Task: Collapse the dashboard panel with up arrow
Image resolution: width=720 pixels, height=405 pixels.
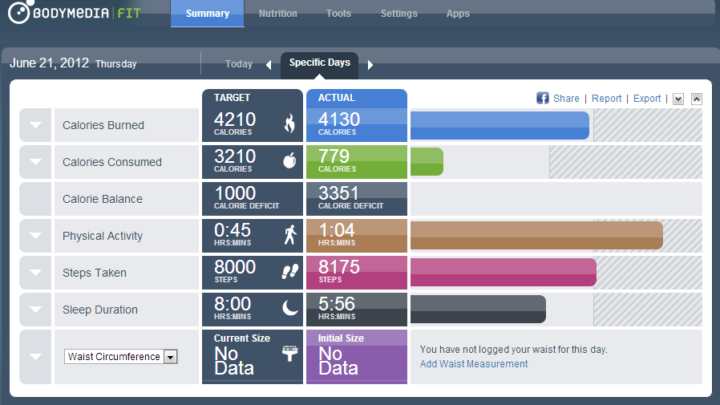Action: (697, 99)
